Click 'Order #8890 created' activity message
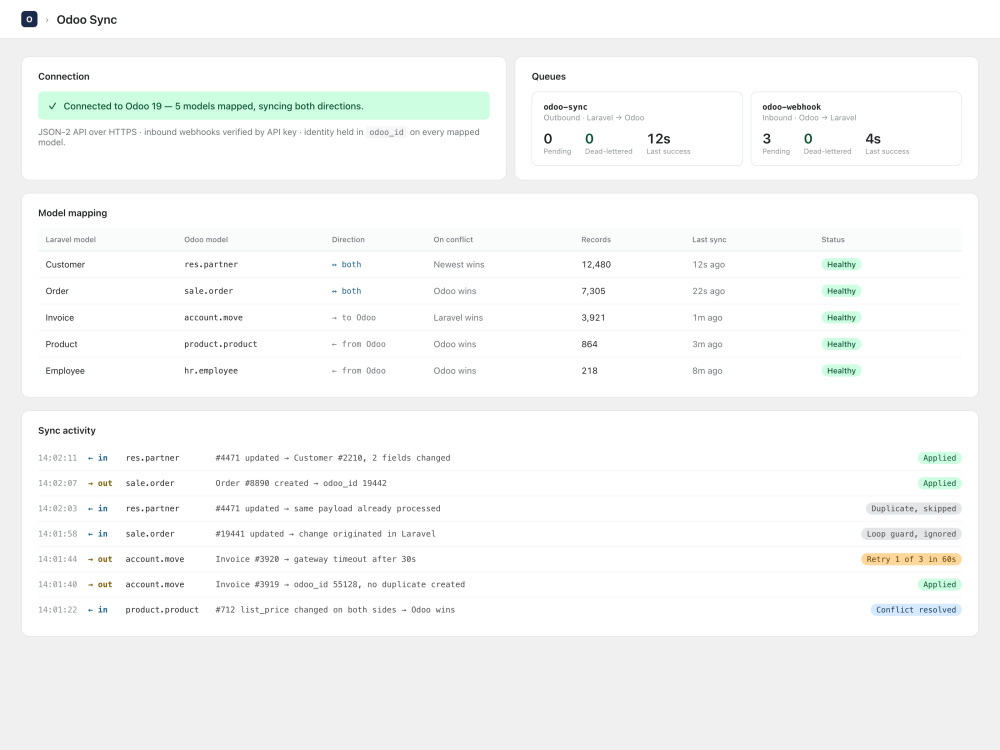The width and height of the screenshot is (1000, 750). click(x=301, y=483)
